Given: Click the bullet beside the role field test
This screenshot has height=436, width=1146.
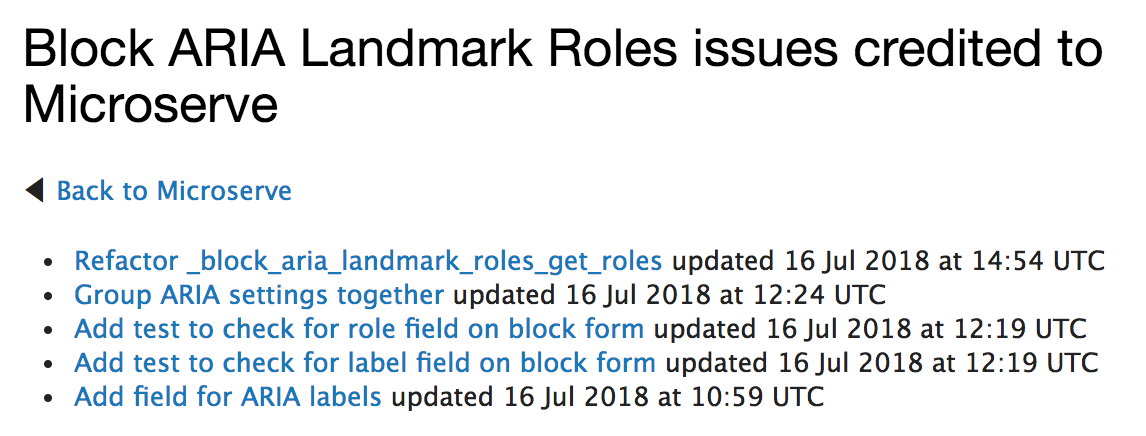Looking at the screenshot, I should pos(46,330).
